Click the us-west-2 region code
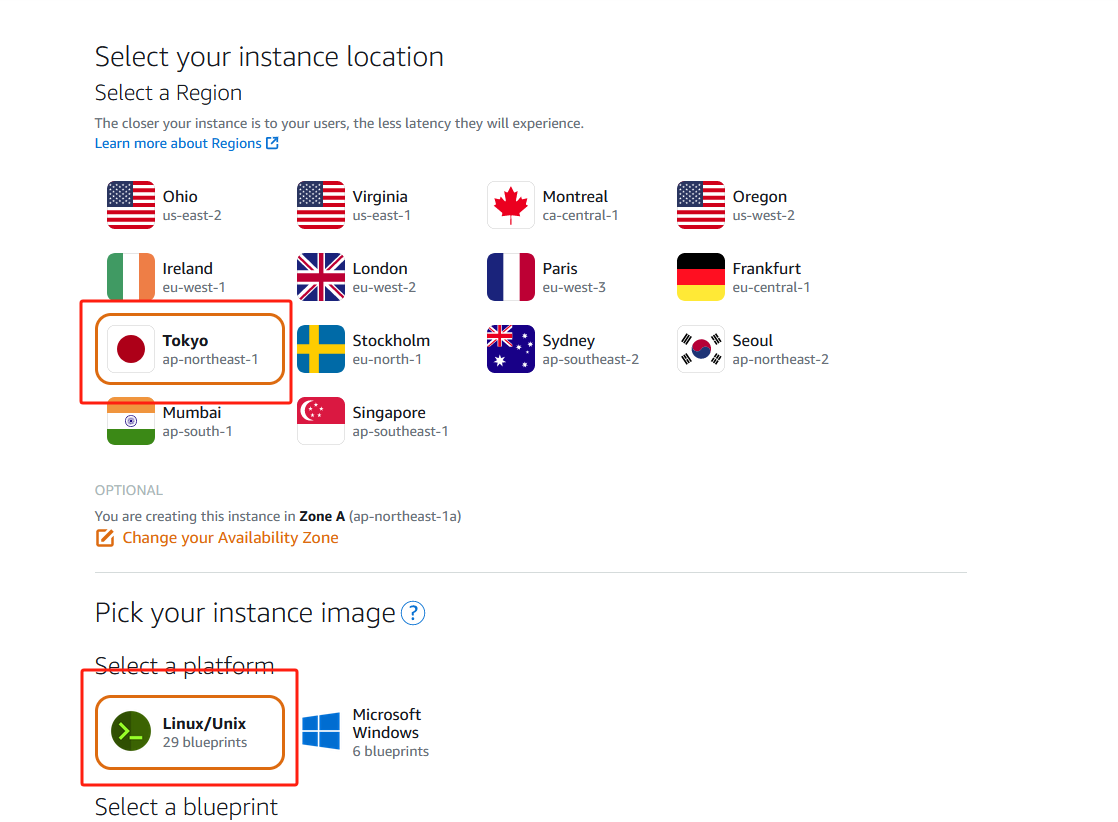 764,215
